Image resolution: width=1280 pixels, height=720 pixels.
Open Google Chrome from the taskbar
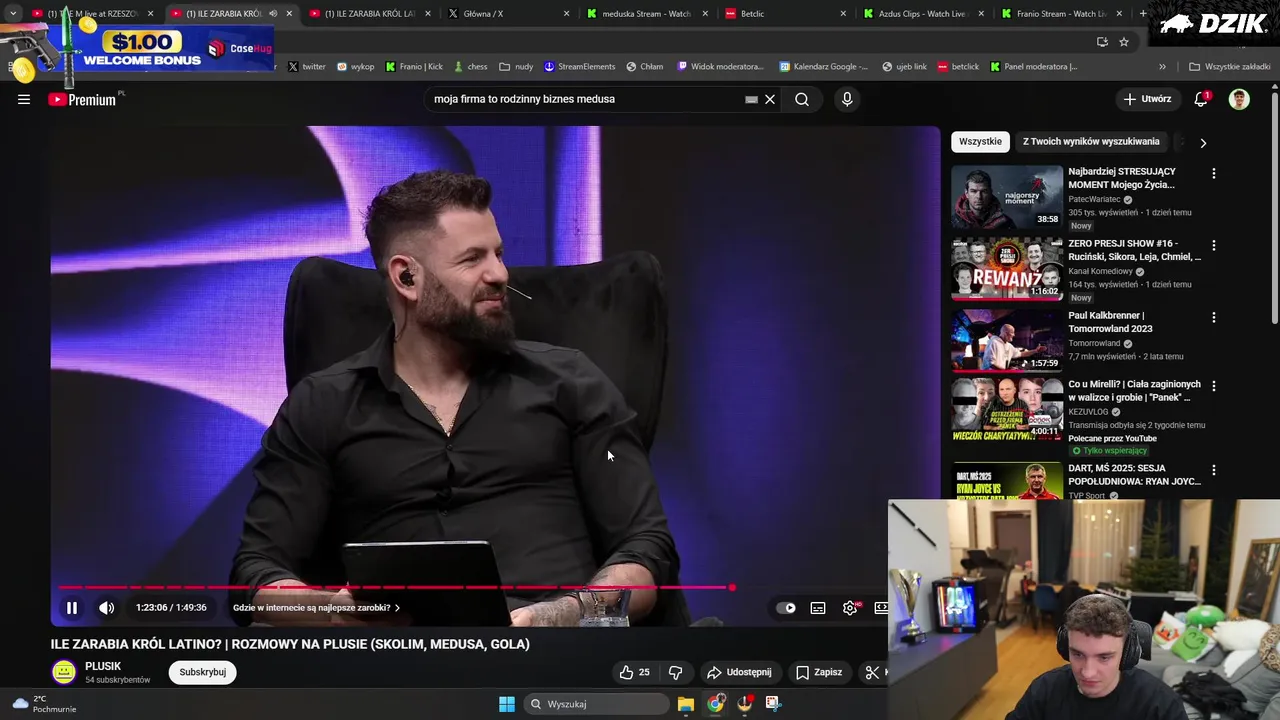coord(715,704)
